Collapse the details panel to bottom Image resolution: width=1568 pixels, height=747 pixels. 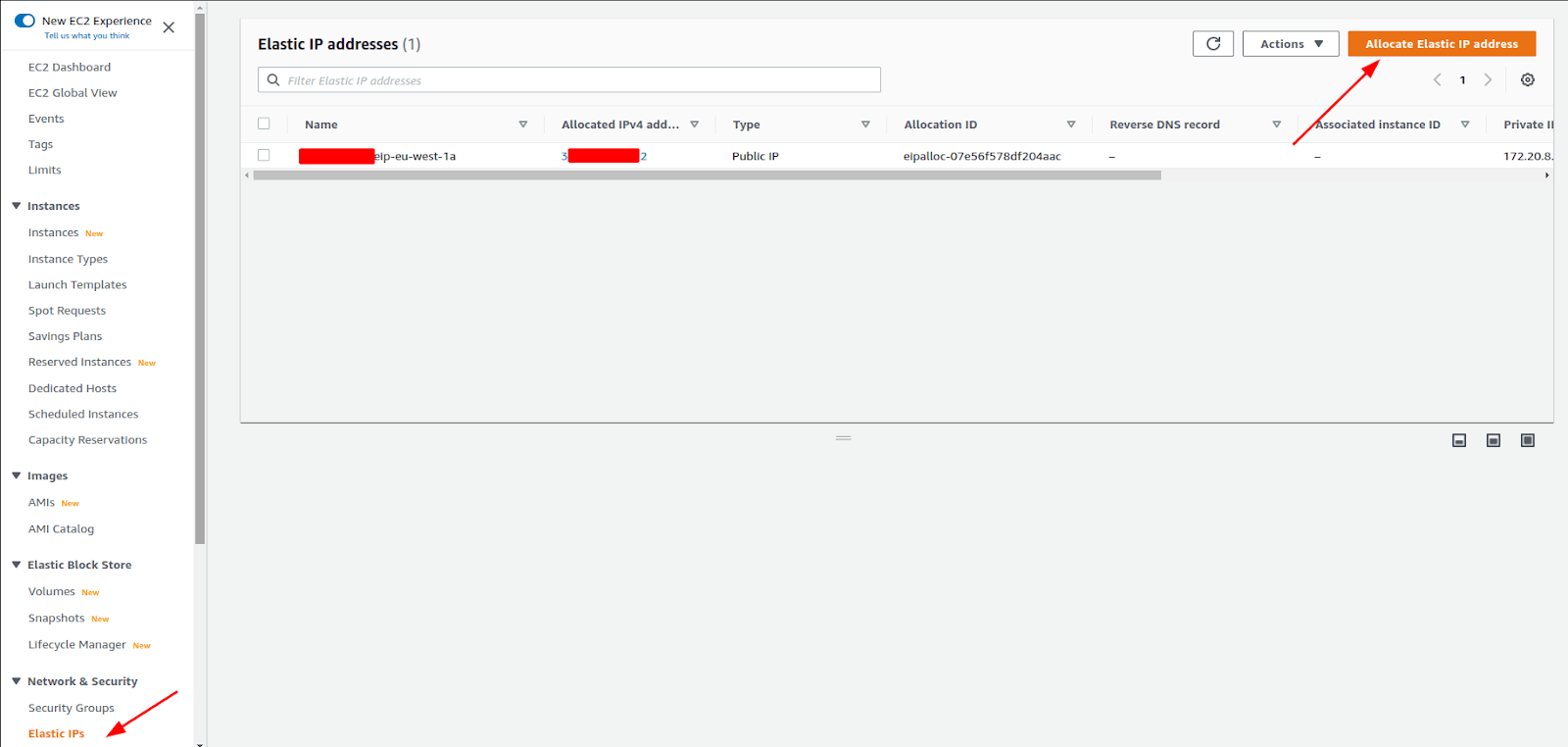(1458, 441)
